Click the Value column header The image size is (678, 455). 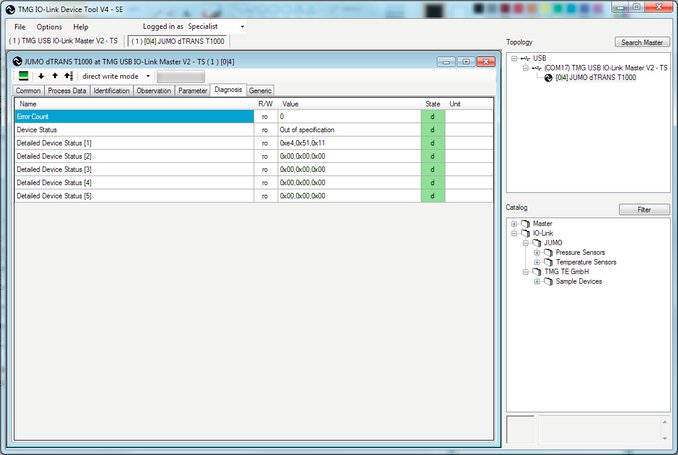(x=349, y=104)
